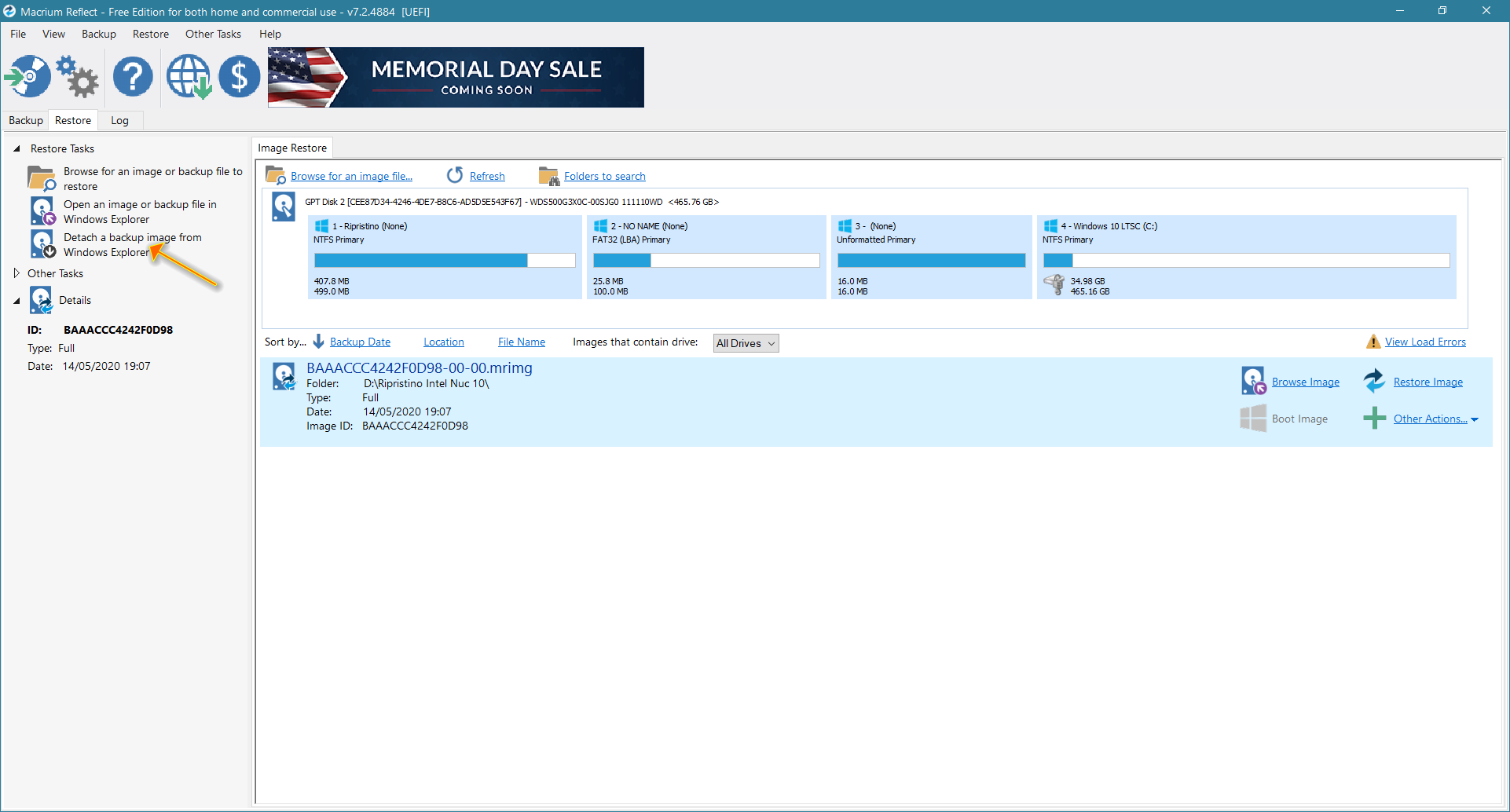Open the All Drives dropdown
The width and height of the screenshot is (1510, 812).
point(746,343)
